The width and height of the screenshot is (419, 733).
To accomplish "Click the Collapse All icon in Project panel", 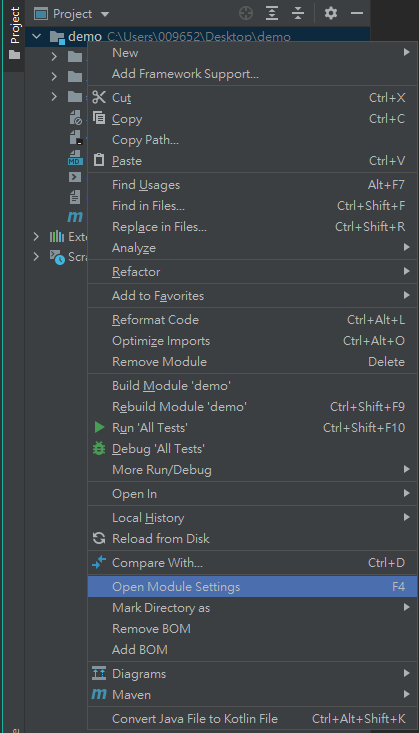I will pos(298,13).
